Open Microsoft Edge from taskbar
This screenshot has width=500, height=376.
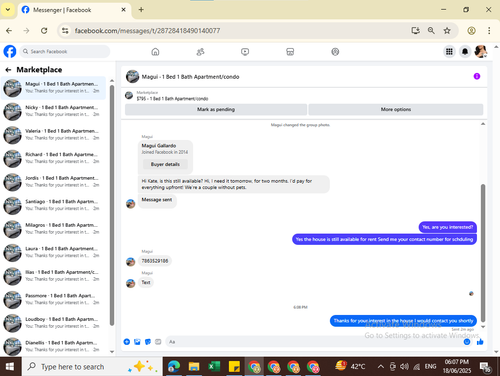click(174, 367)
